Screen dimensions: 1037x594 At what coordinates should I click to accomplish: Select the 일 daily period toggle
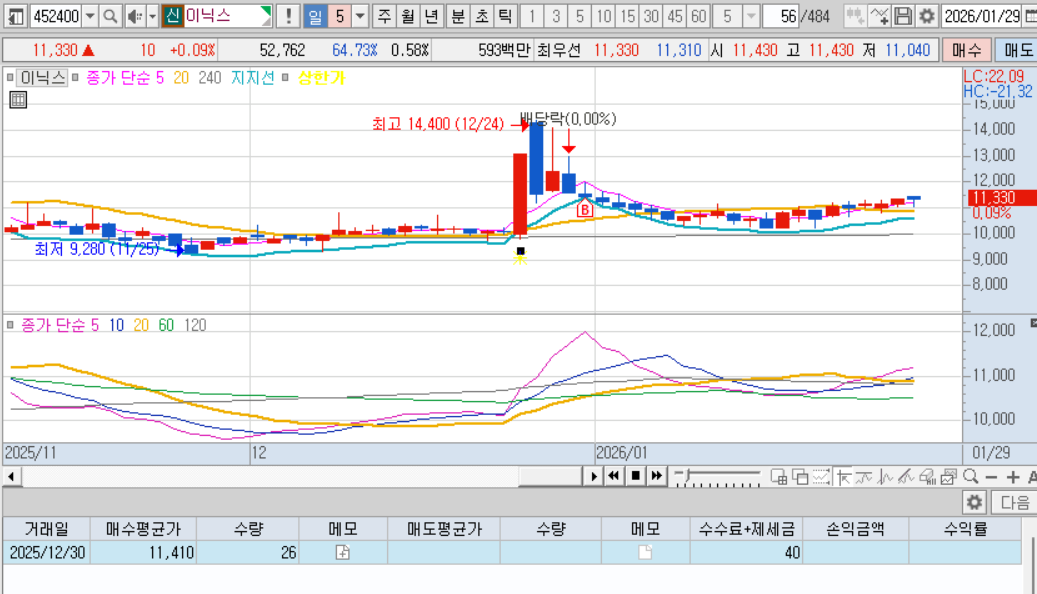tap(315, 16)
